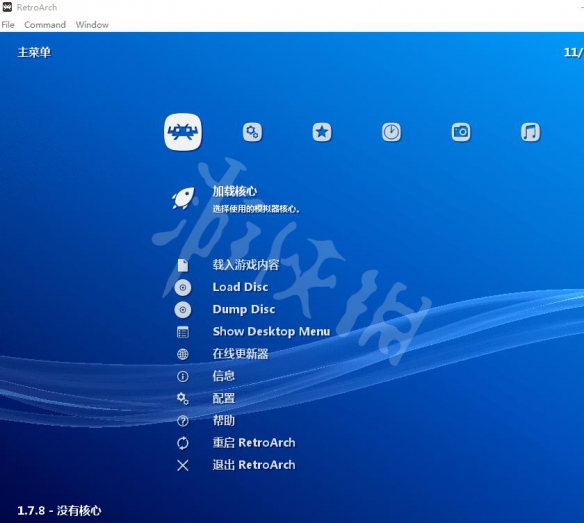Open the Images camera tab icon
Image resolution: width=584 pixels, height=523 pixels.
point(461,132)
